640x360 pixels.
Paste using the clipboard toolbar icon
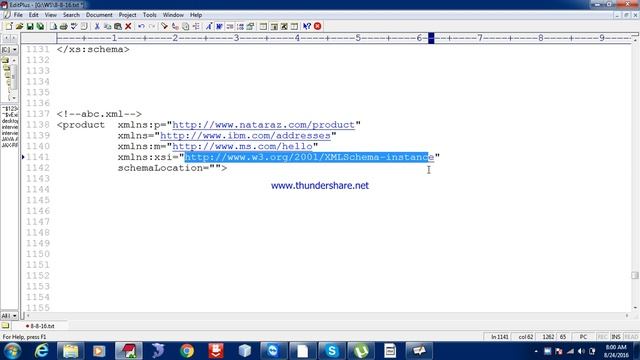118,27
